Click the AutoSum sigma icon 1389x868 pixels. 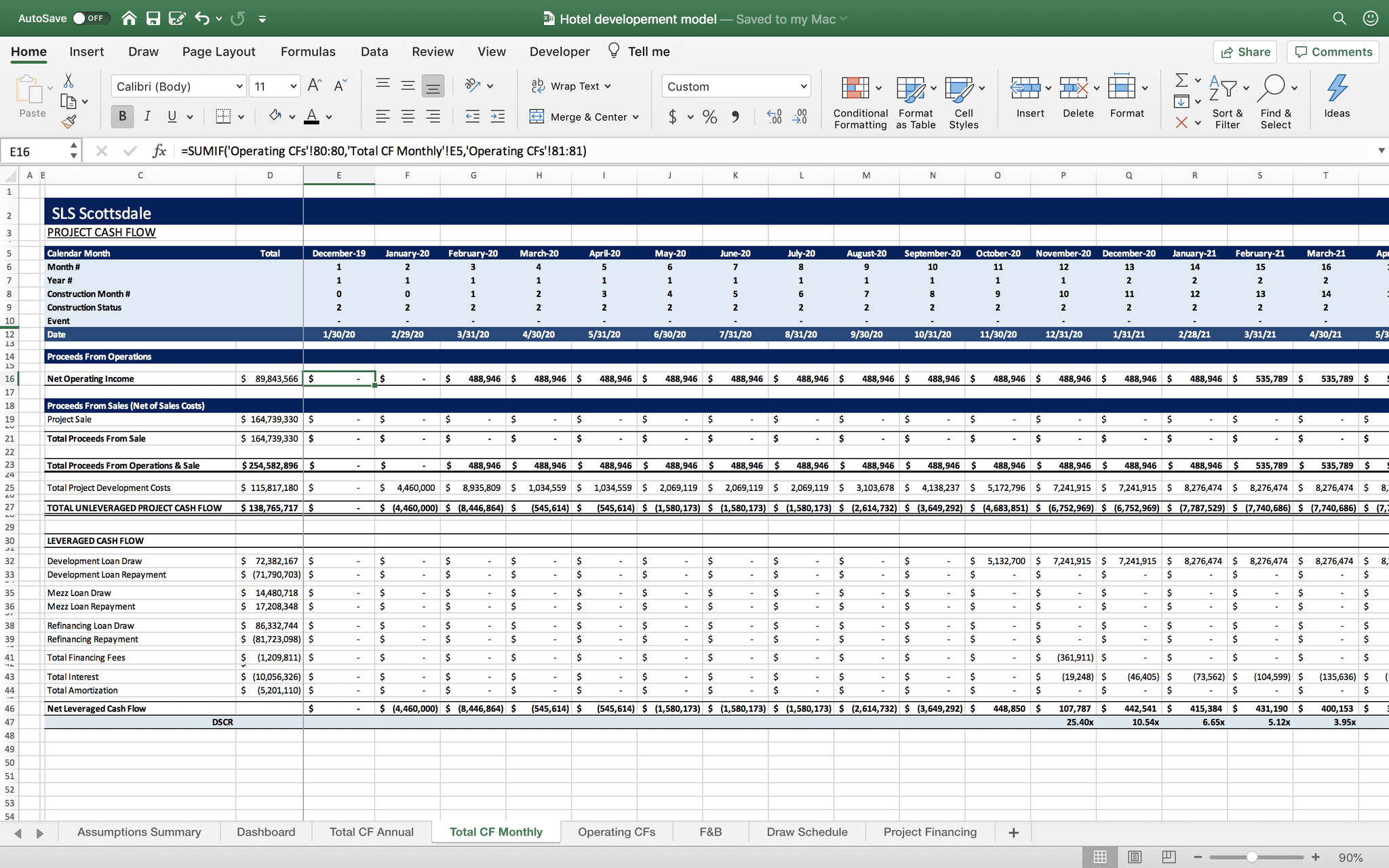click(1181, 81)
